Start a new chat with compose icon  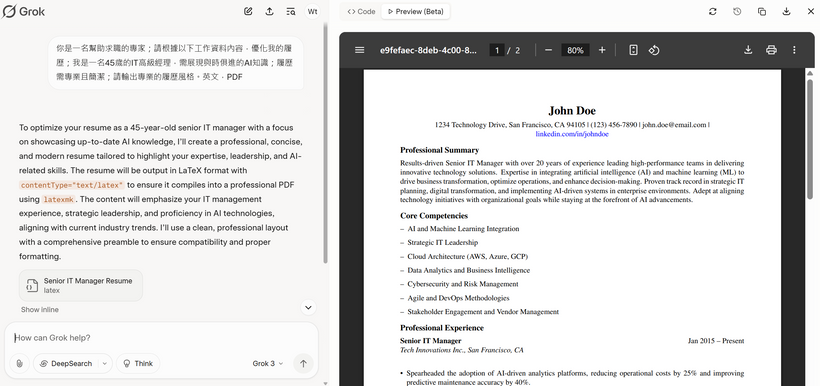pyautogui.click(x=248, y=11)
